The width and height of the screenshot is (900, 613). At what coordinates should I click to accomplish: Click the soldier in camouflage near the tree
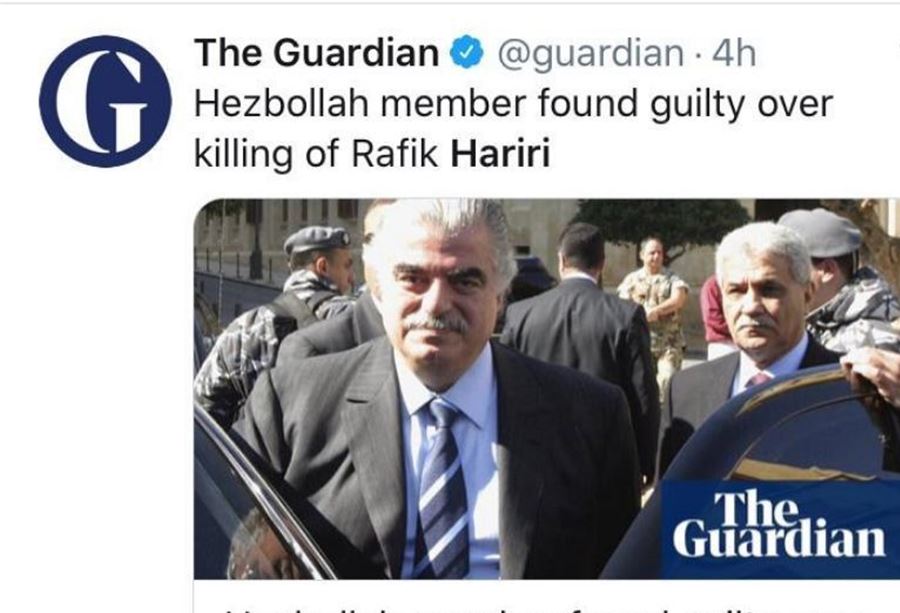point(654,298)
